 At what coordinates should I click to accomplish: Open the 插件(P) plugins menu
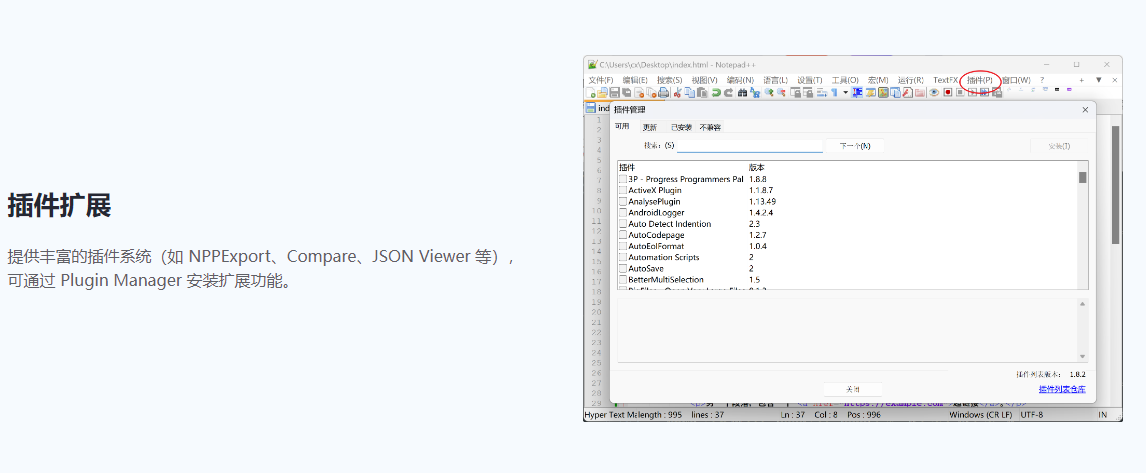tap(980, 80)
